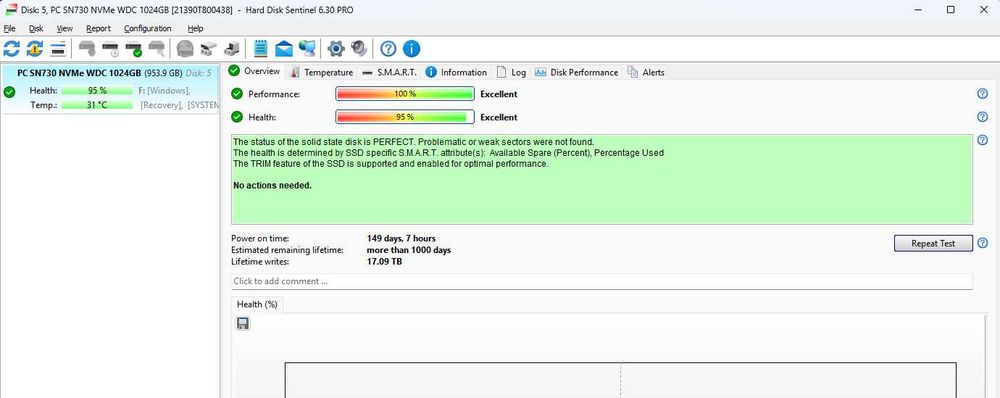The height and width of the screenshot is (398, 1000).
Task: Click the Health 95 % bar in disk list
Action: (x=97, y=91)
